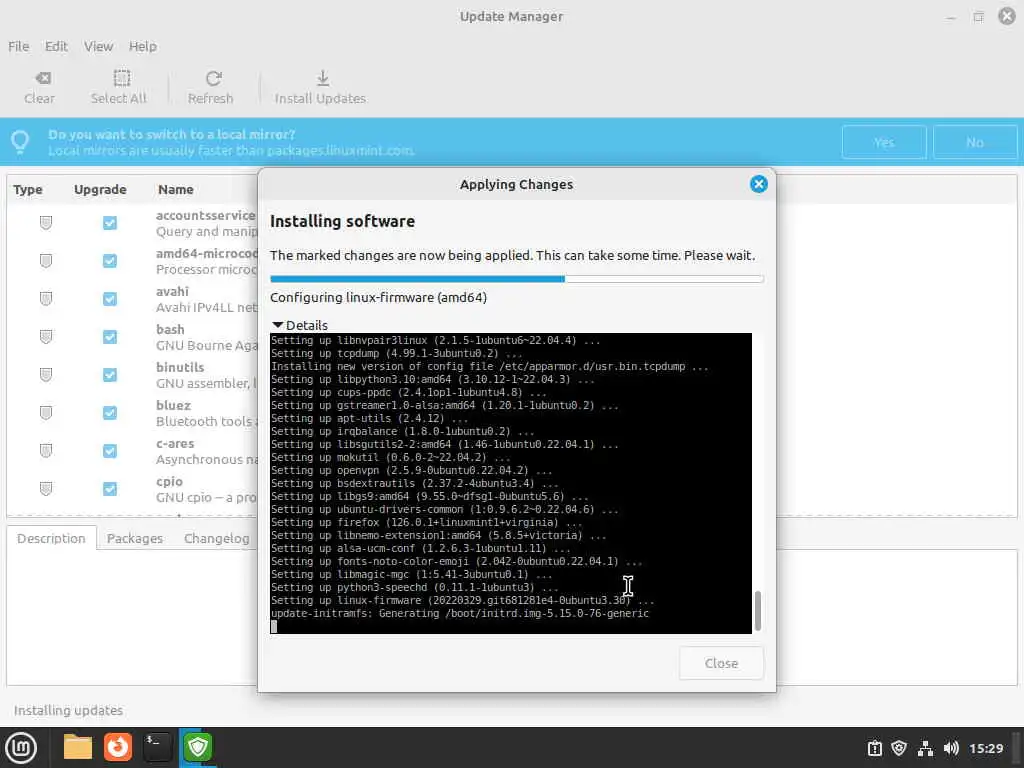
Task: Sort the list by the Type column header
Action: (x=27, y=189)
